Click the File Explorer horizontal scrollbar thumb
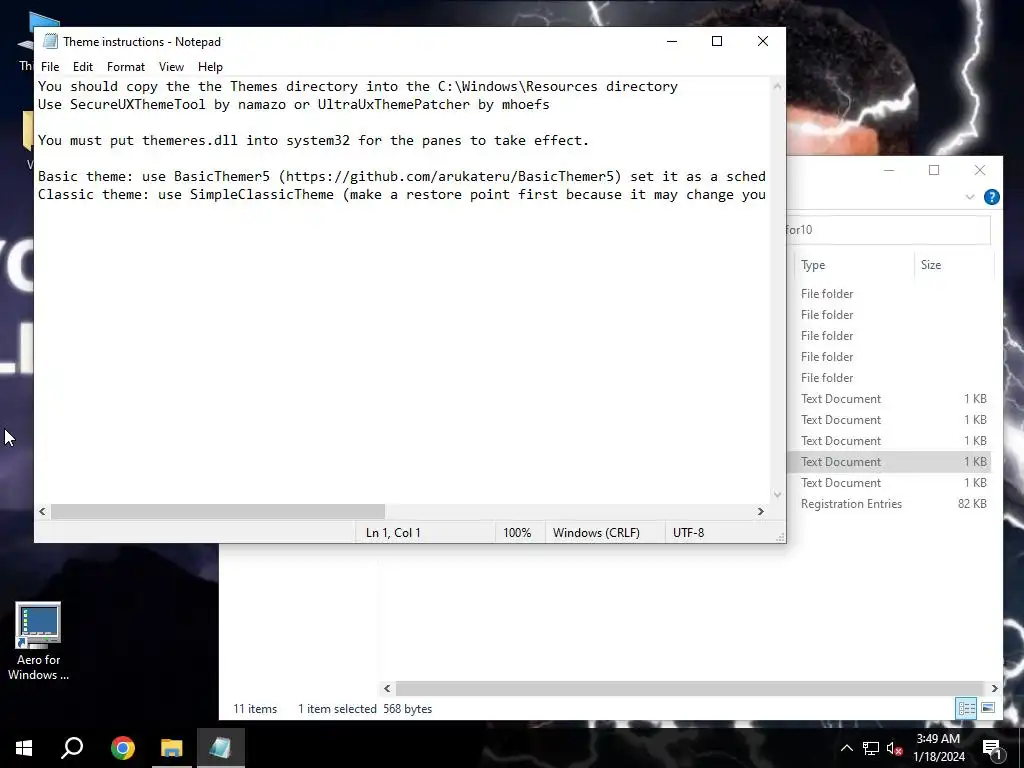 point(690,688)
